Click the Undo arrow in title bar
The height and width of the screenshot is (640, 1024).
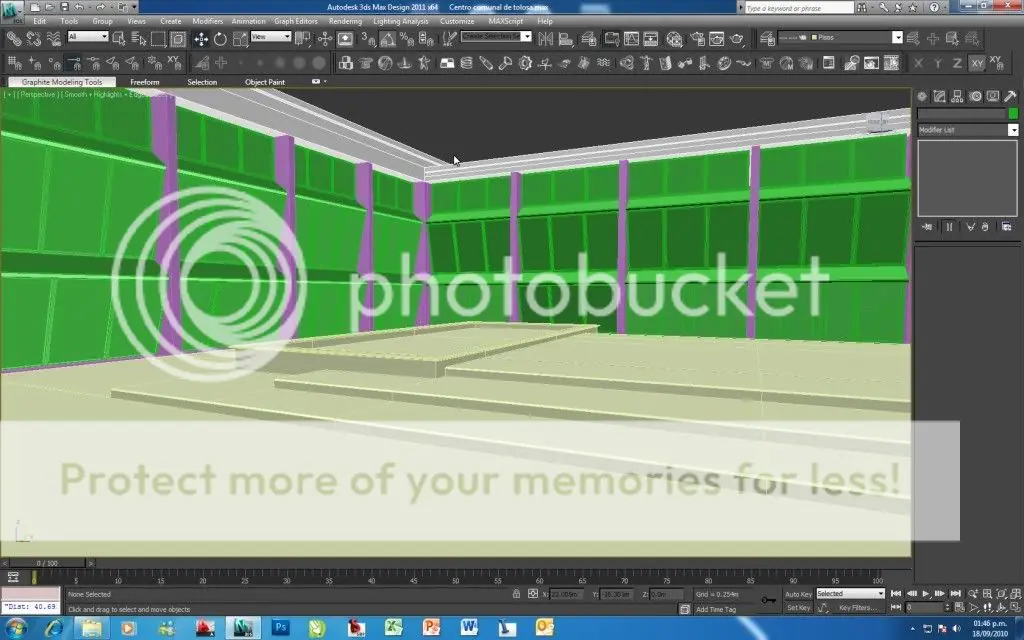point(80,7)
